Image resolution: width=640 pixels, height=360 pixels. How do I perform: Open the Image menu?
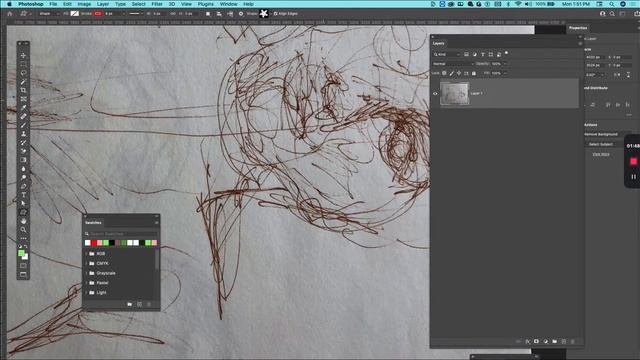(x=84, y=4)
